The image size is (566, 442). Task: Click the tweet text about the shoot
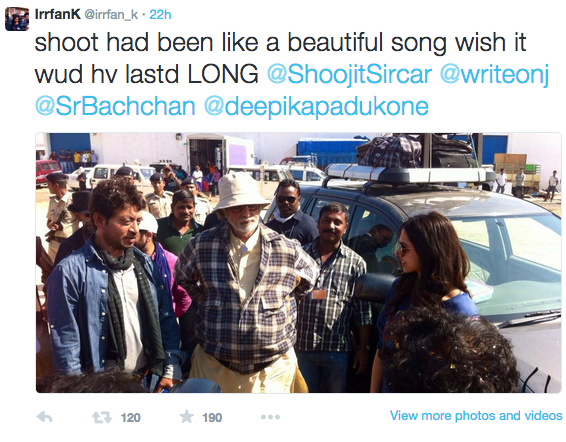click(280, 58)
